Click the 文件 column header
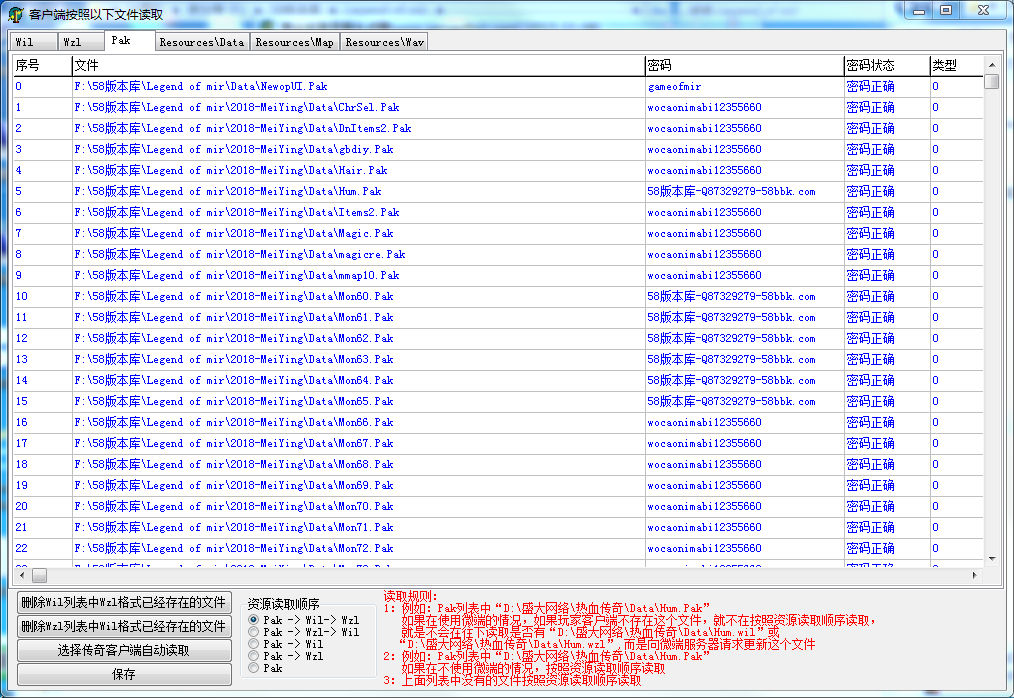The height and width of the screenshot is (698, 1014). pos(358,65)
